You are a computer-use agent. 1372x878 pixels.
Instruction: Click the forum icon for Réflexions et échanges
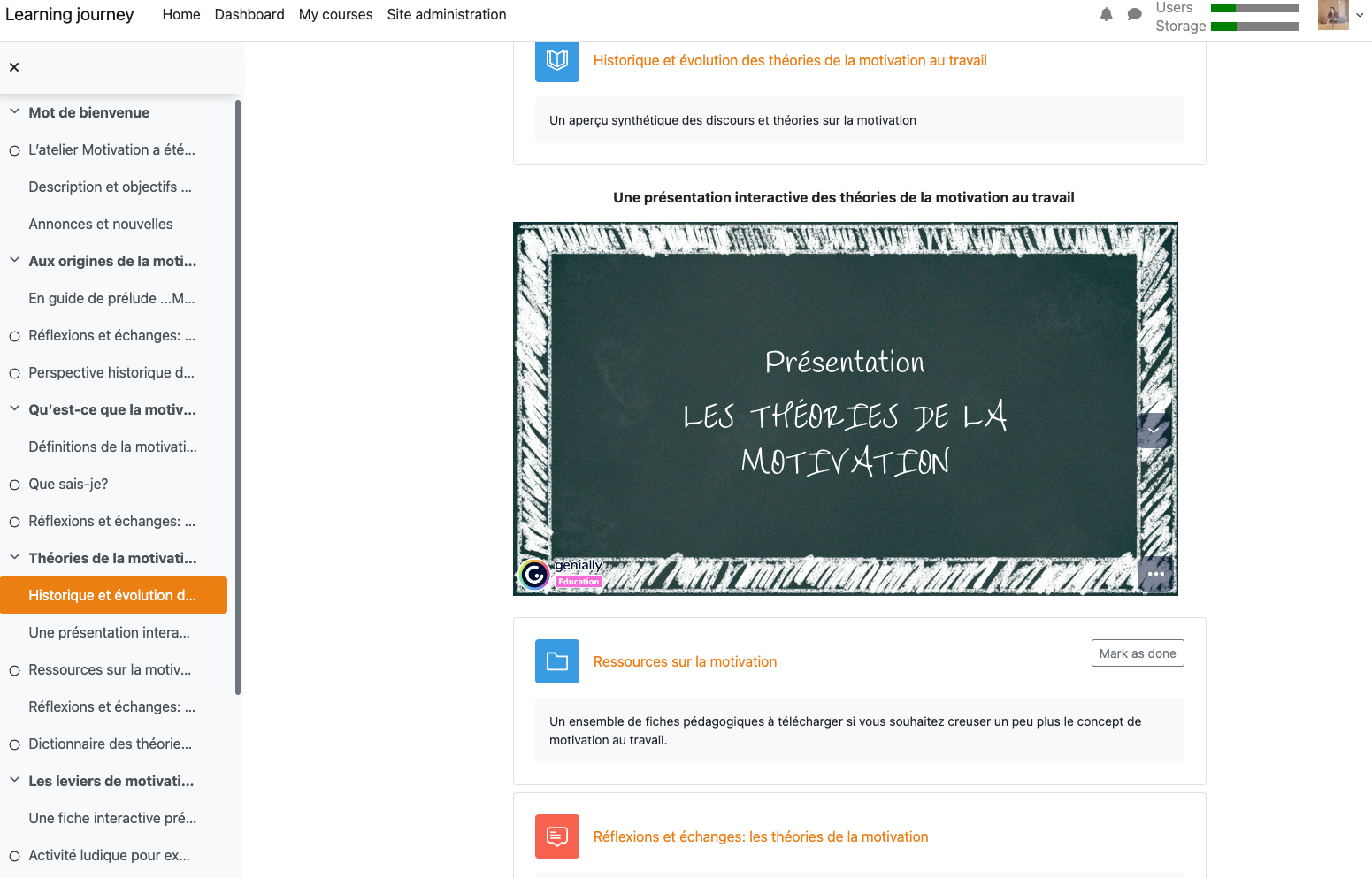(556, 836)
